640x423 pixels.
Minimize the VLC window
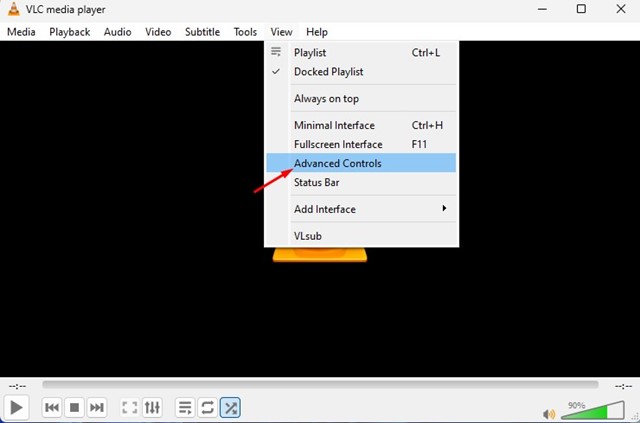point(542,9)
